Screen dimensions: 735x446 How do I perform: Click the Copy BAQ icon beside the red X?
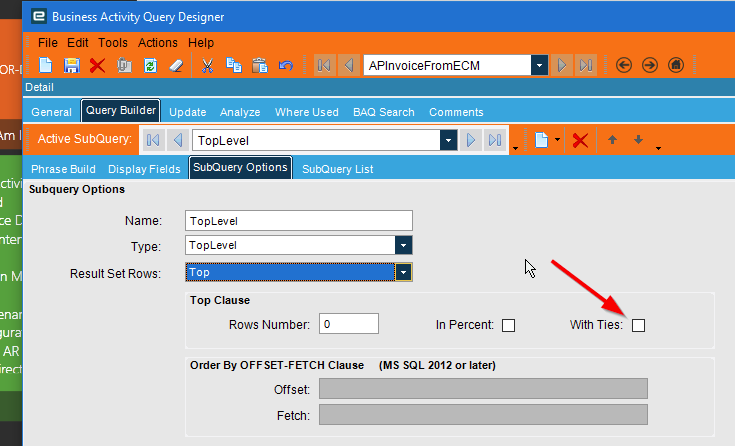click(124, 65)
